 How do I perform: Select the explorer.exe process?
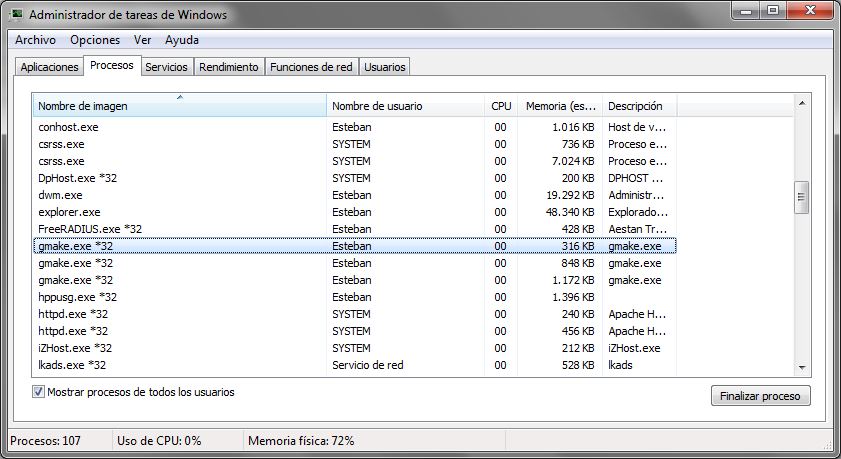pos(355,212)
